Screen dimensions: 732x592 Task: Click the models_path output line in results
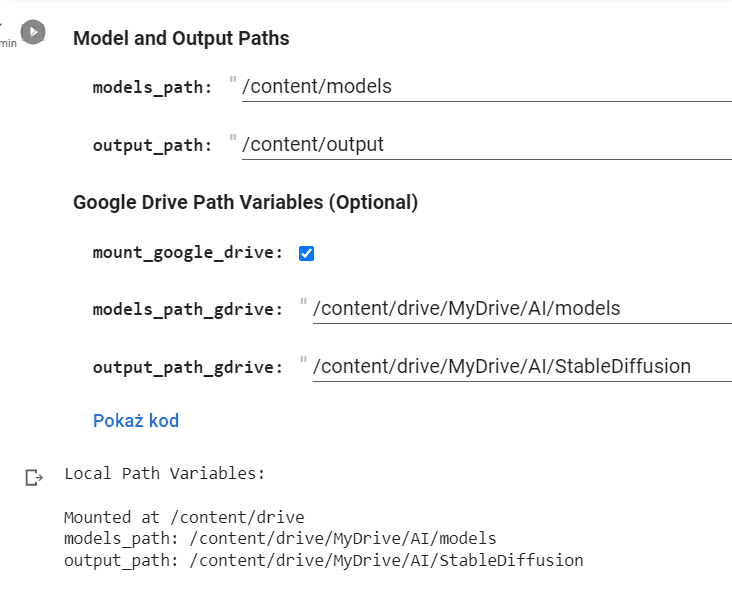280,539
